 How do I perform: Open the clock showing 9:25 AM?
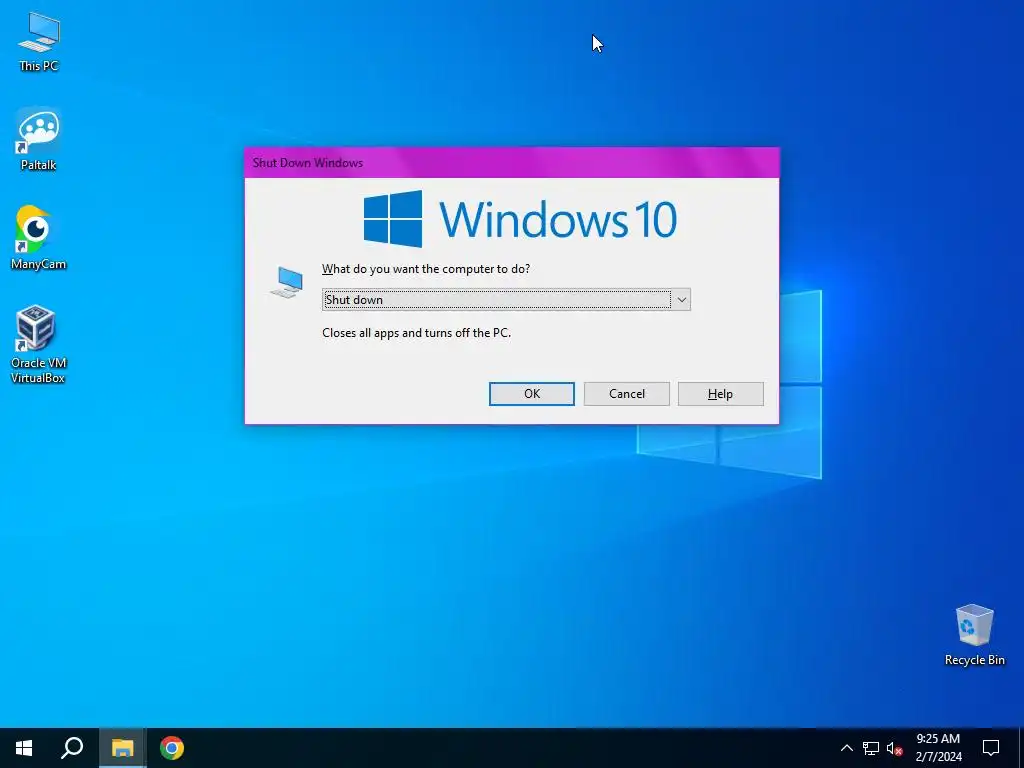(938, 748)
